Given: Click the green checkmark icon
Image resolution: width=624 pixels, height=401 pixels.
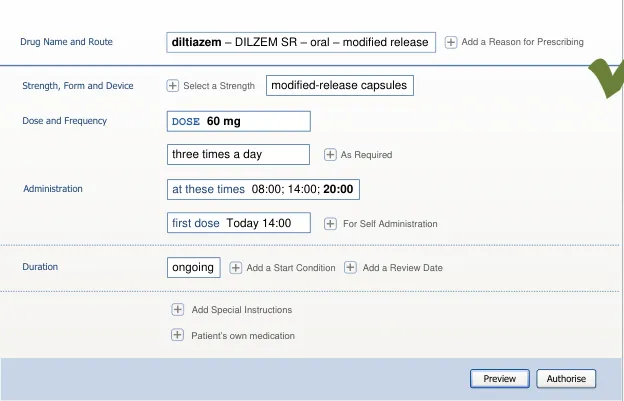Looking at the screenshot, I should (605, 78).
